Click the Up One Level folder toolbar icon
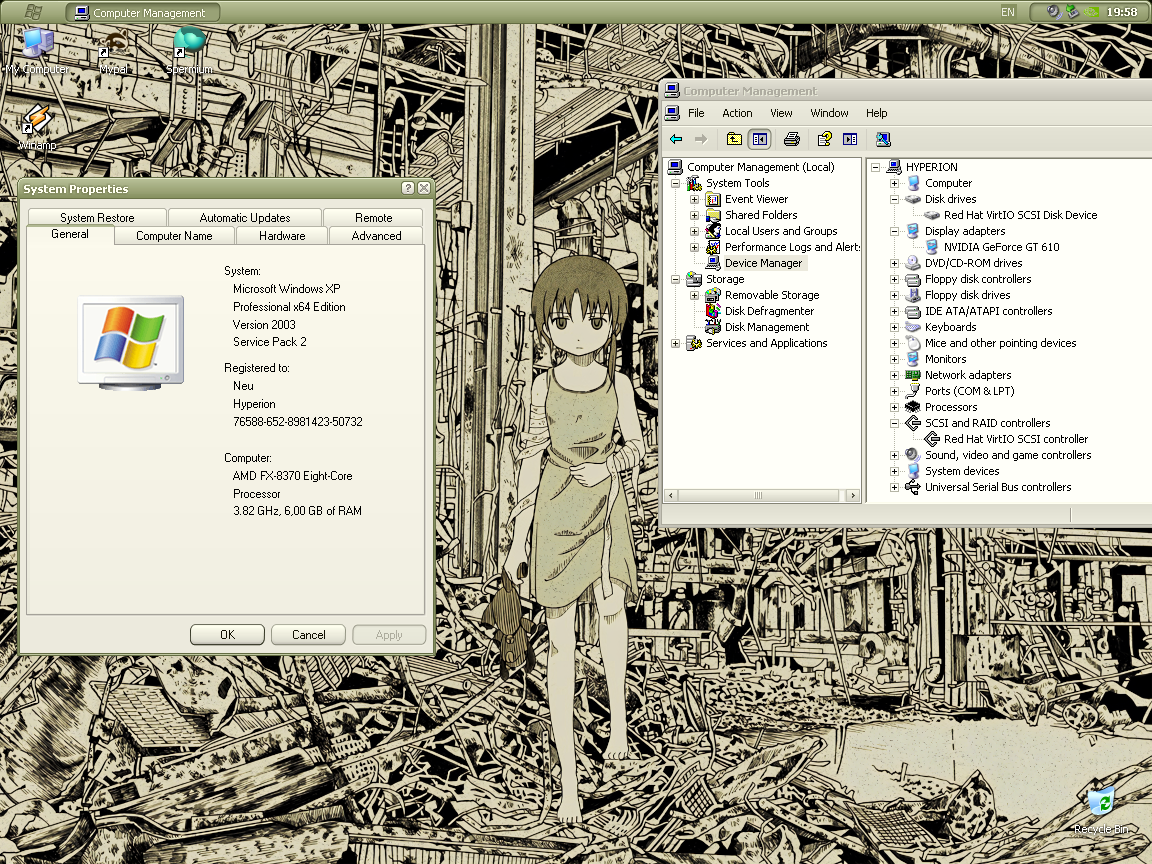 point(734,139)
